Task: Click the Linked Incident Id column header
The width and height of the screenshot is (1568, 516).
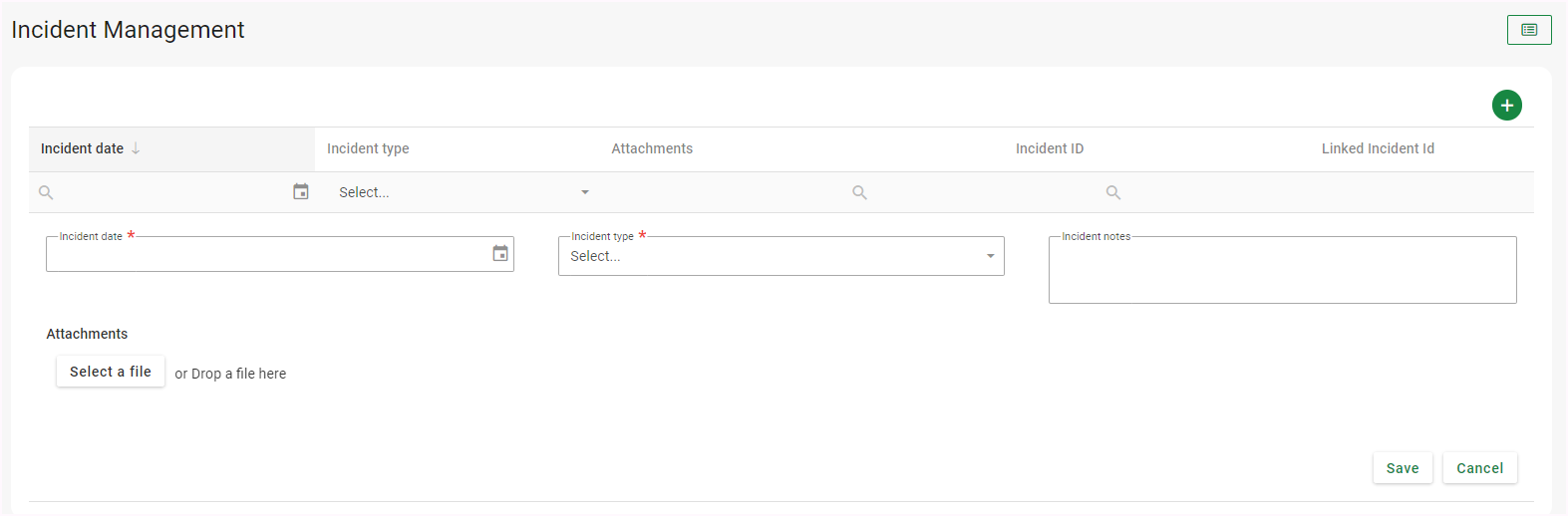Action: point(1378,148)
